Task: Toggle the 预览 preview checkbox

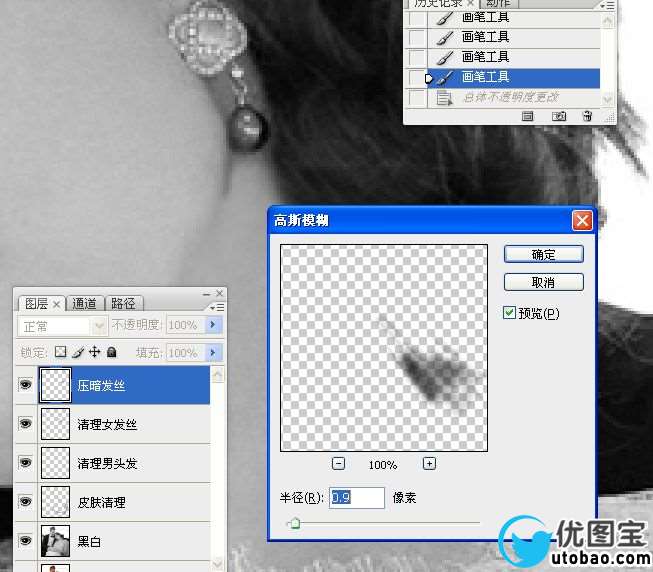Action: click(509, 313)
